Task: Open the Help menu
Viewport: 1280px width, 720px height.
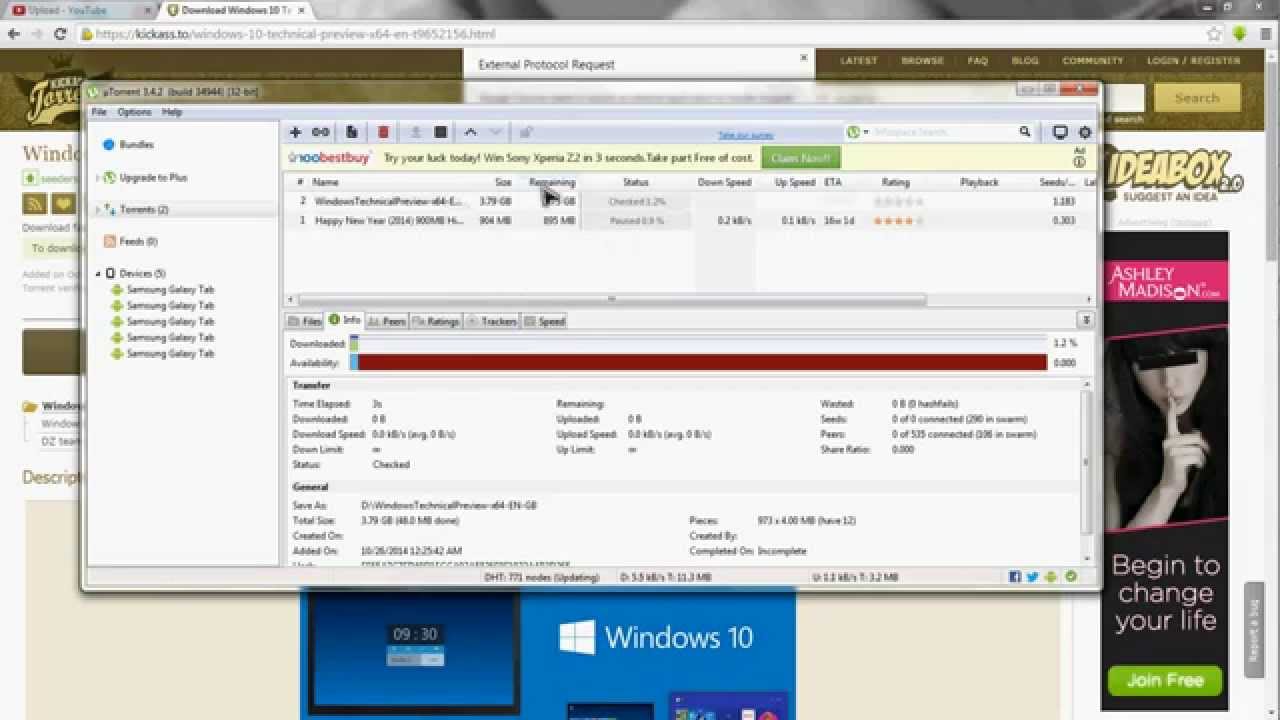Action: tap(172, 112)
